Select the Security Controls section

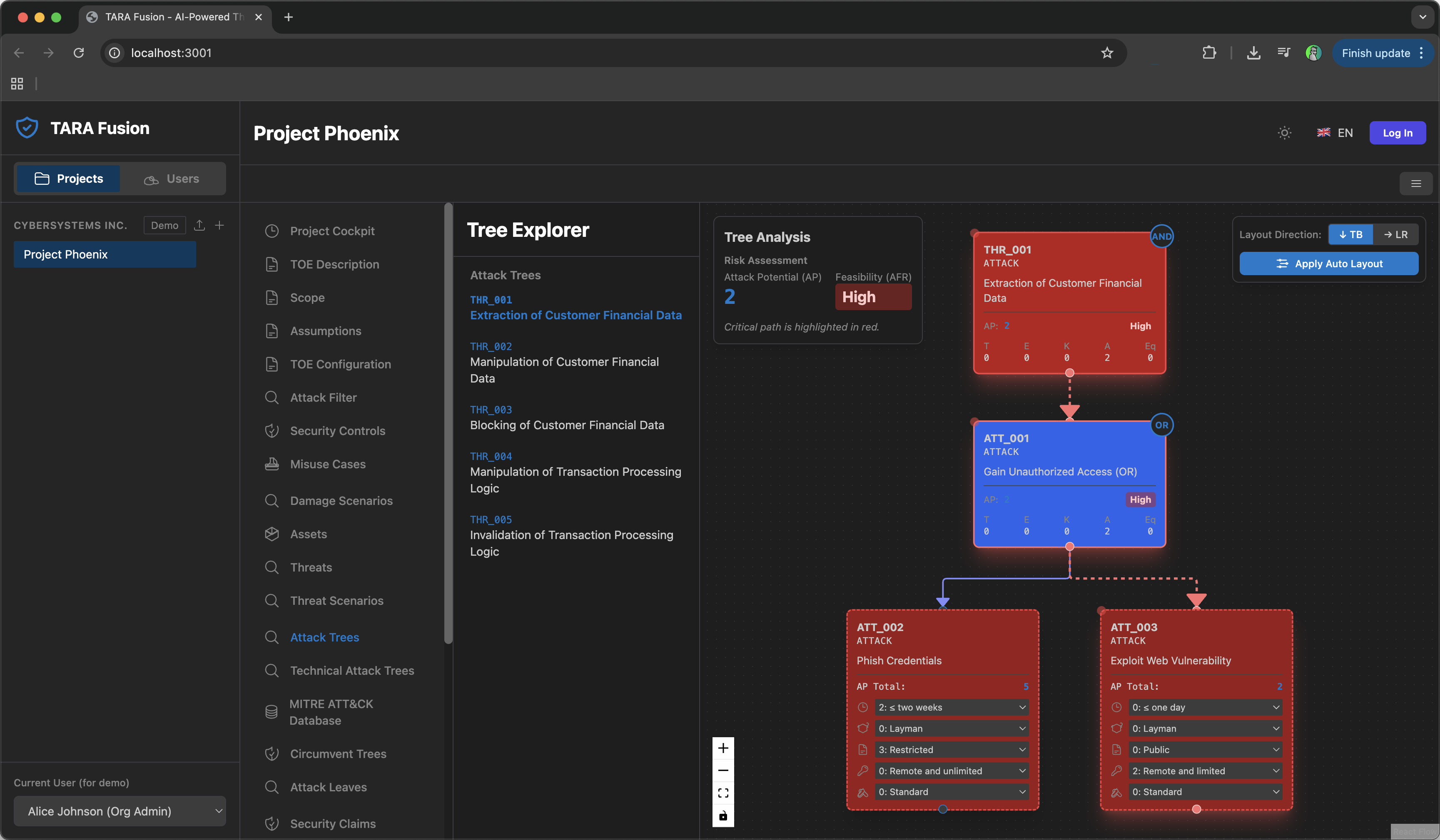pos(337,430)
